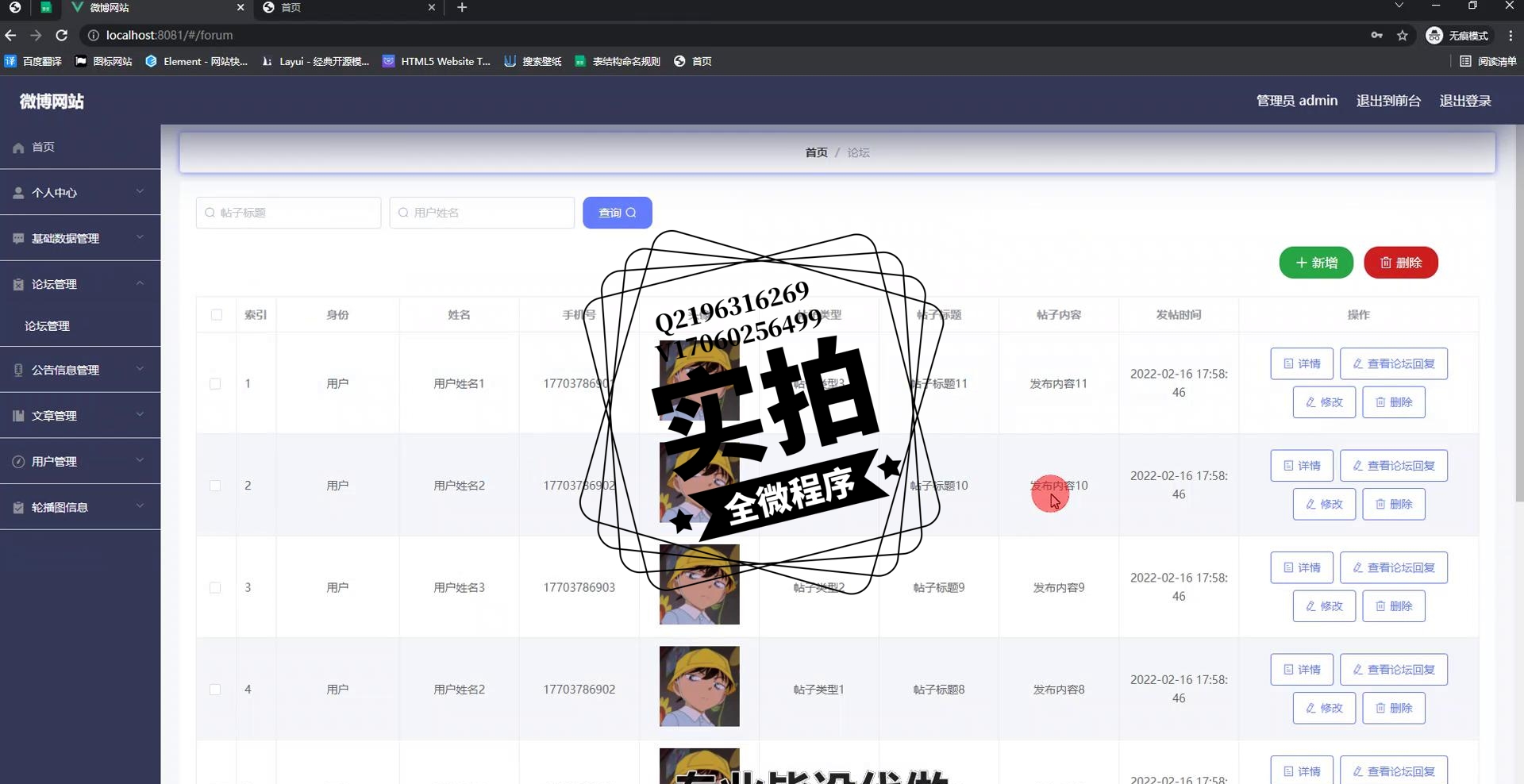Click the blue 查询 search button
The image size is (1524, 784).
pyautogui.click(x=617, y=213)
